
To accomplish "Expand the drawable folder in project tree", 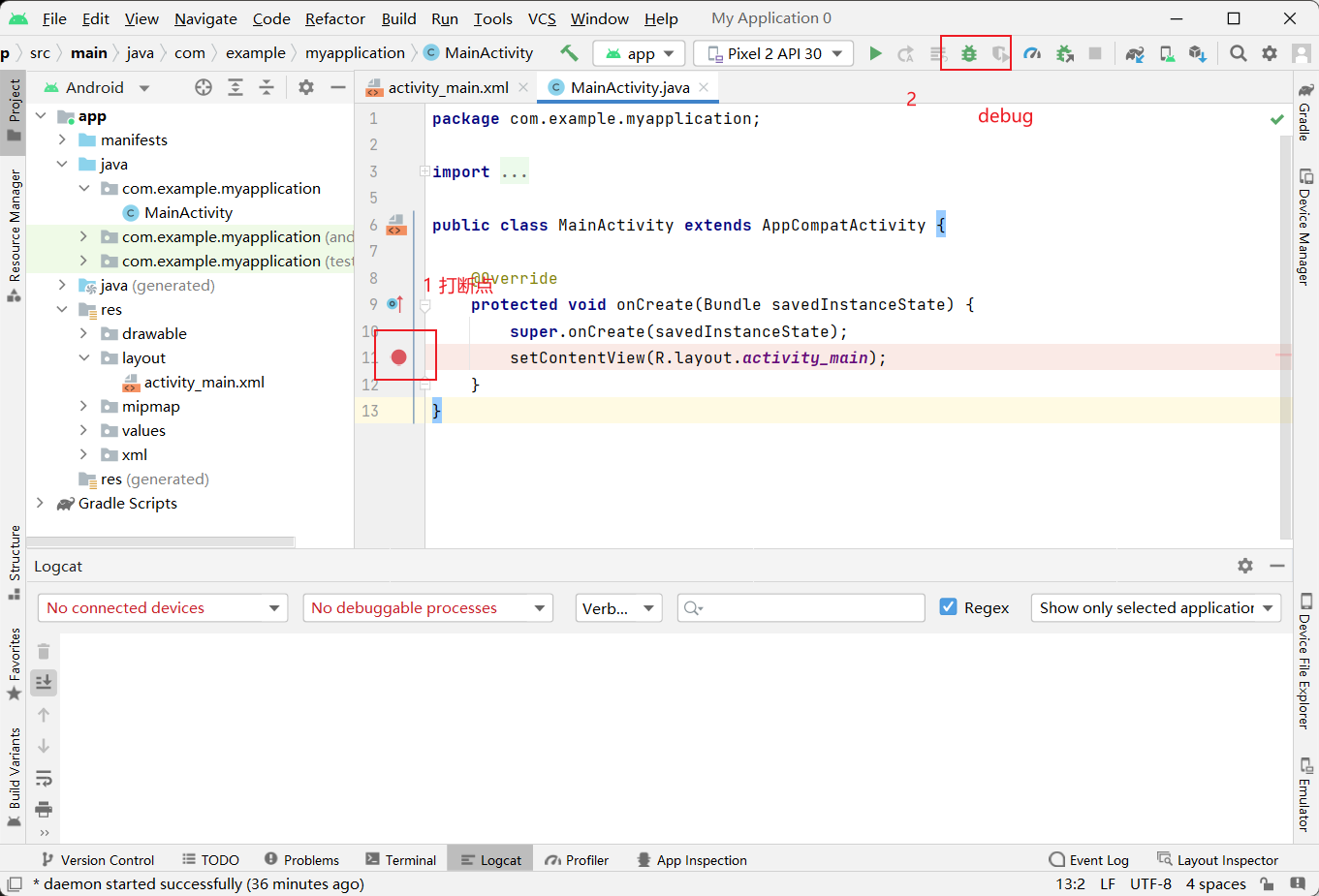I will [x=83, y=333].
